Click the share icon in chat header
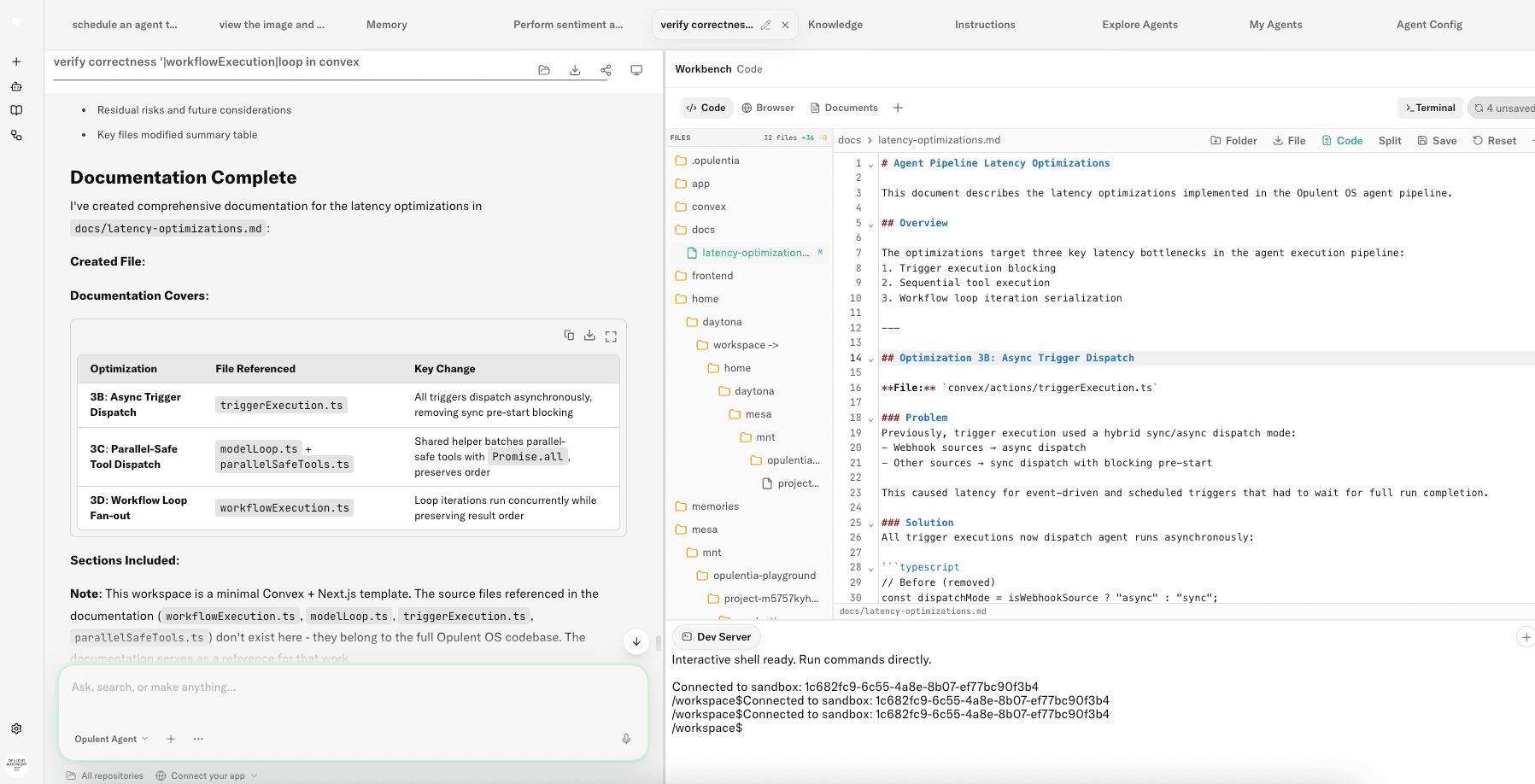This screenshot has width=1535, height=784. pos(606,70)
